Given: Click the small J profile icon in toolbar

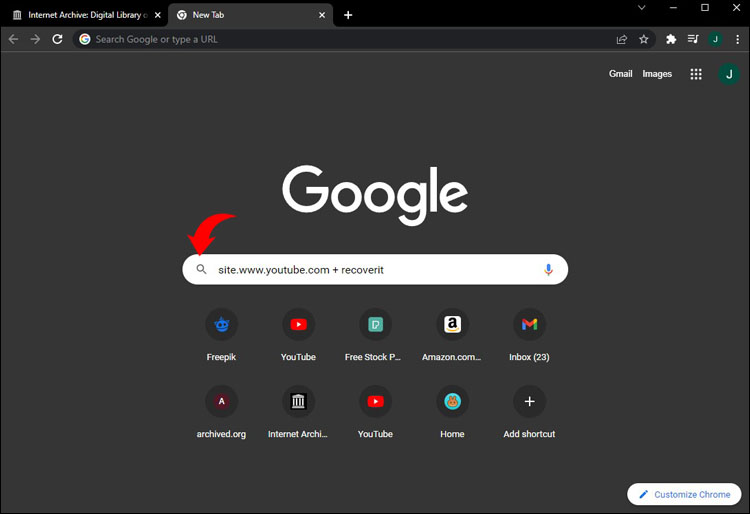Looking at the screenshot, I should (x=716, y=39).
